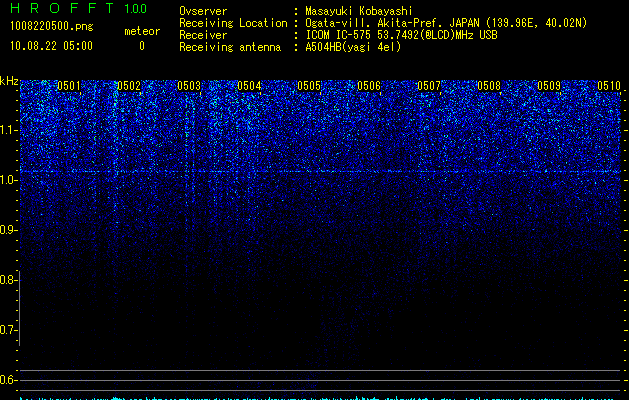
Task: Click the 0504 time marker
Action: pyautogui.click(x=249, y=86)
